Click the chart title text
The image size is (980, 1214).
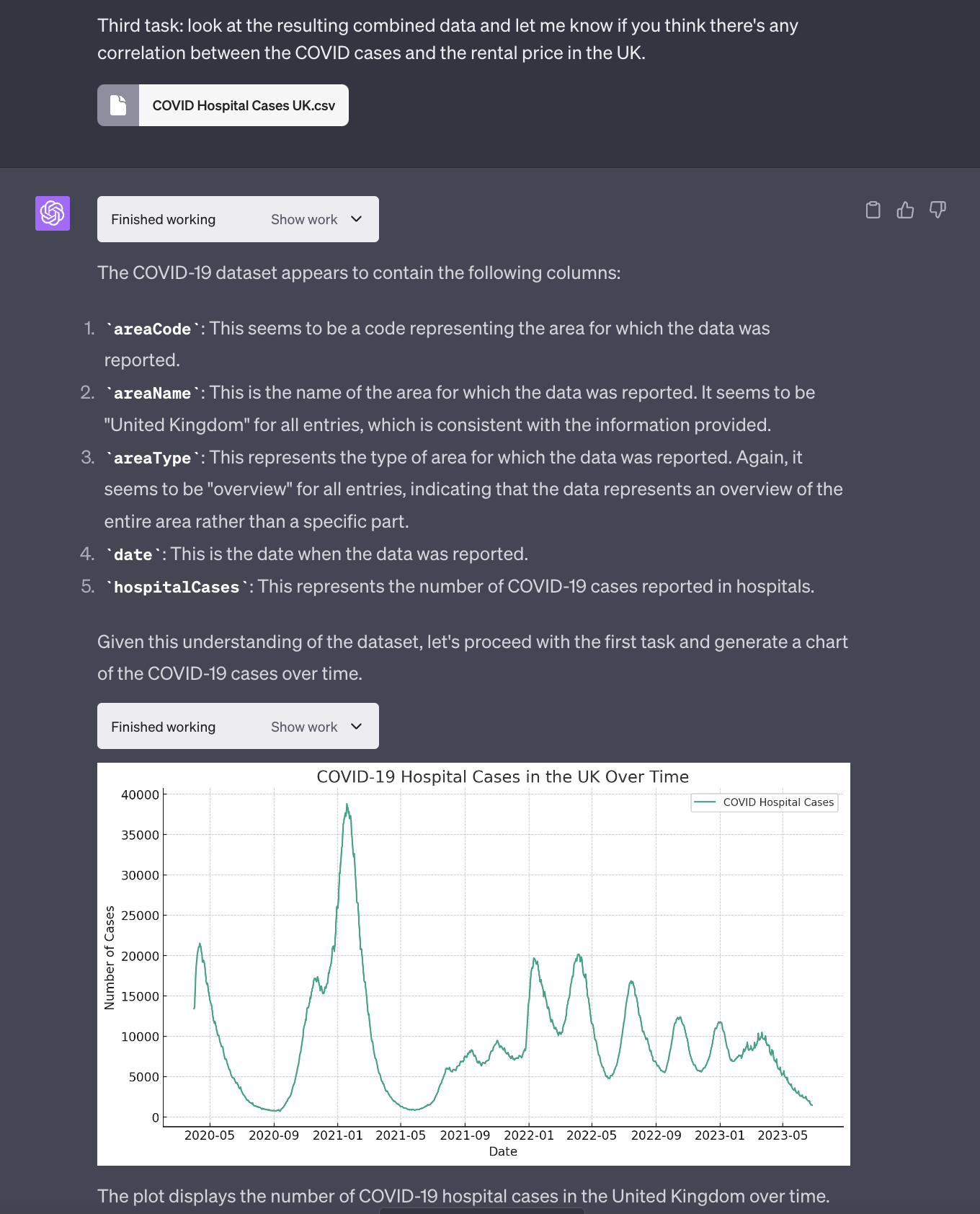(x=503, y=777)
